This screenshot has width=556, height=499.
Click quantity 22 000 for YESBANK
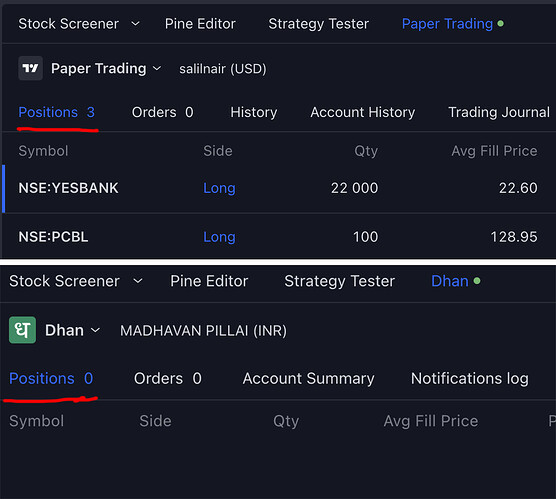(355, 188)
